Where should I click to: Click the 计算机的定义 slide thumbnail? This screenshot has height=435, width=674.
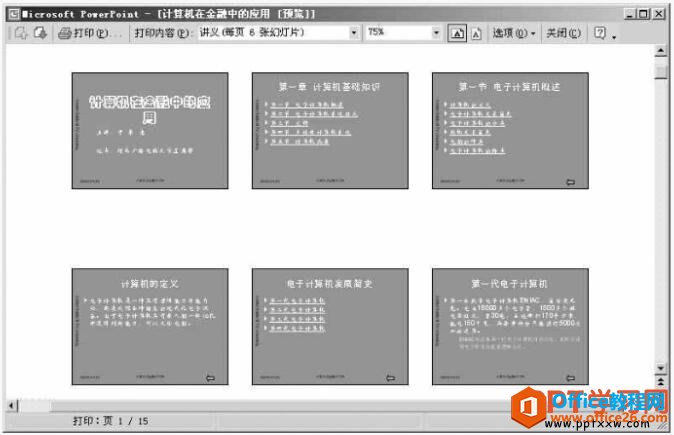click(x=150, y=327)
